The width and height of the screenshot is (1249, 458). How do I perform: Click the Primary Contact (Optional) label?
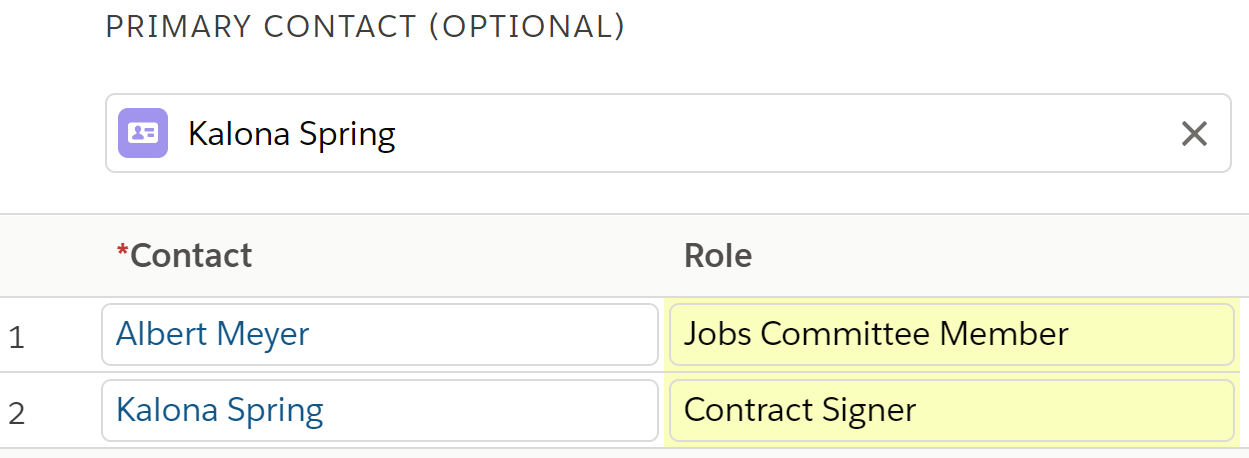tap(365, 28)
